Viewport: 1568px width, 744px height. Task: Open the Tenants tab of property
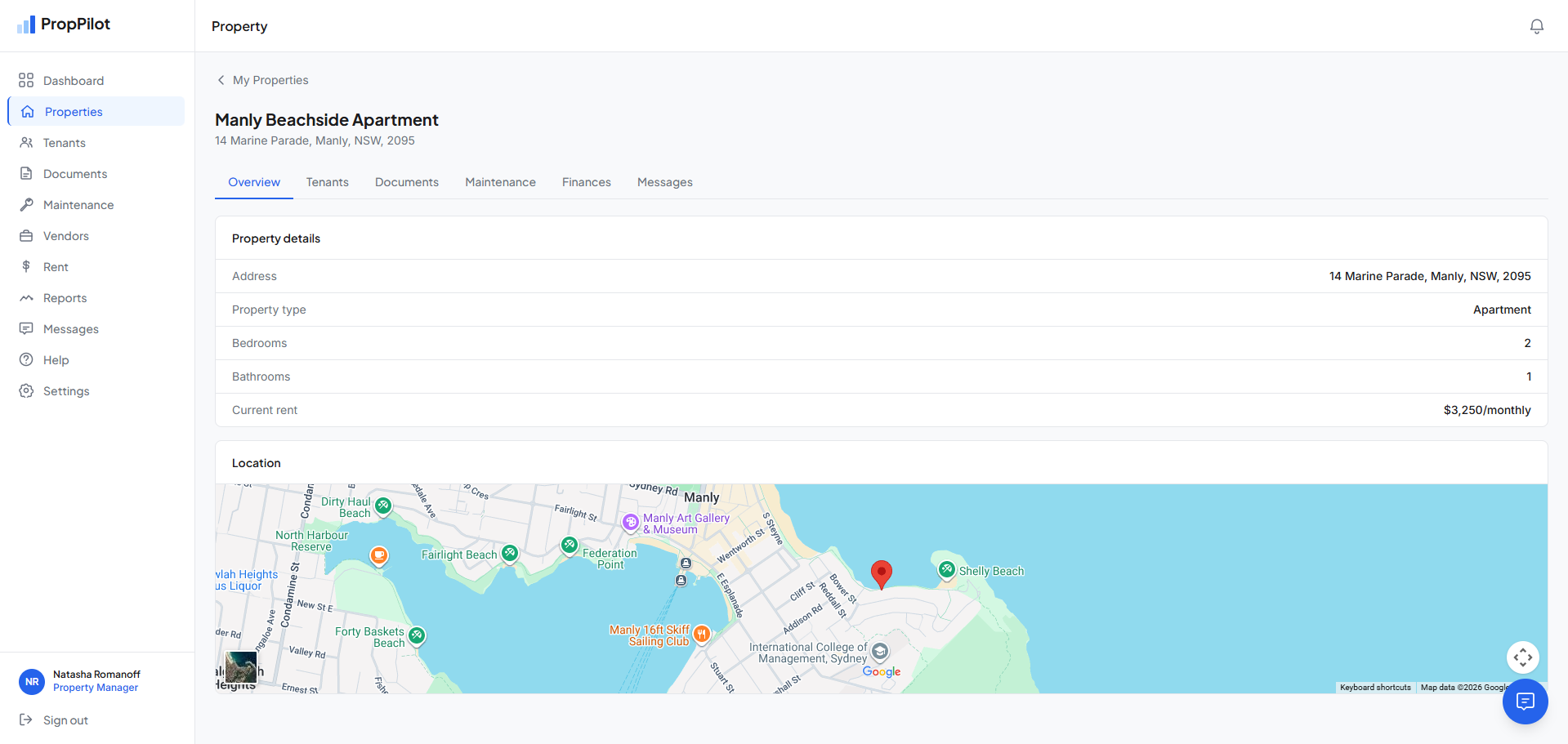tap(328, 182)
